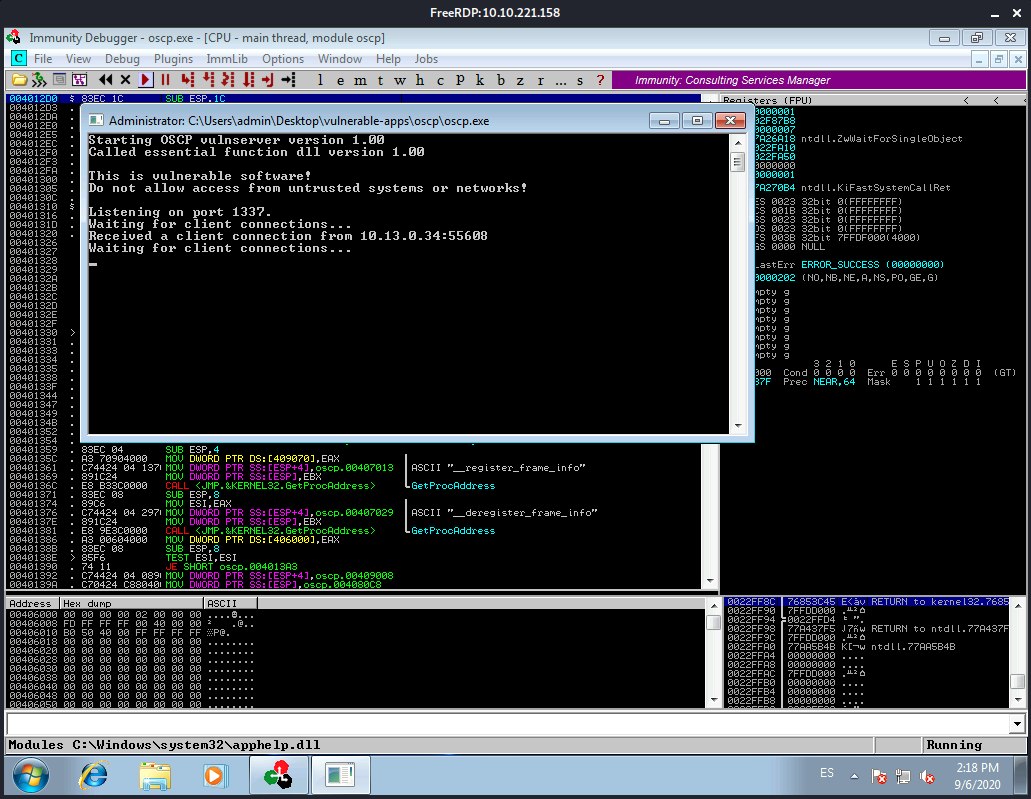Open the Options menu
1031x799 pixels.
coord(283,59)
